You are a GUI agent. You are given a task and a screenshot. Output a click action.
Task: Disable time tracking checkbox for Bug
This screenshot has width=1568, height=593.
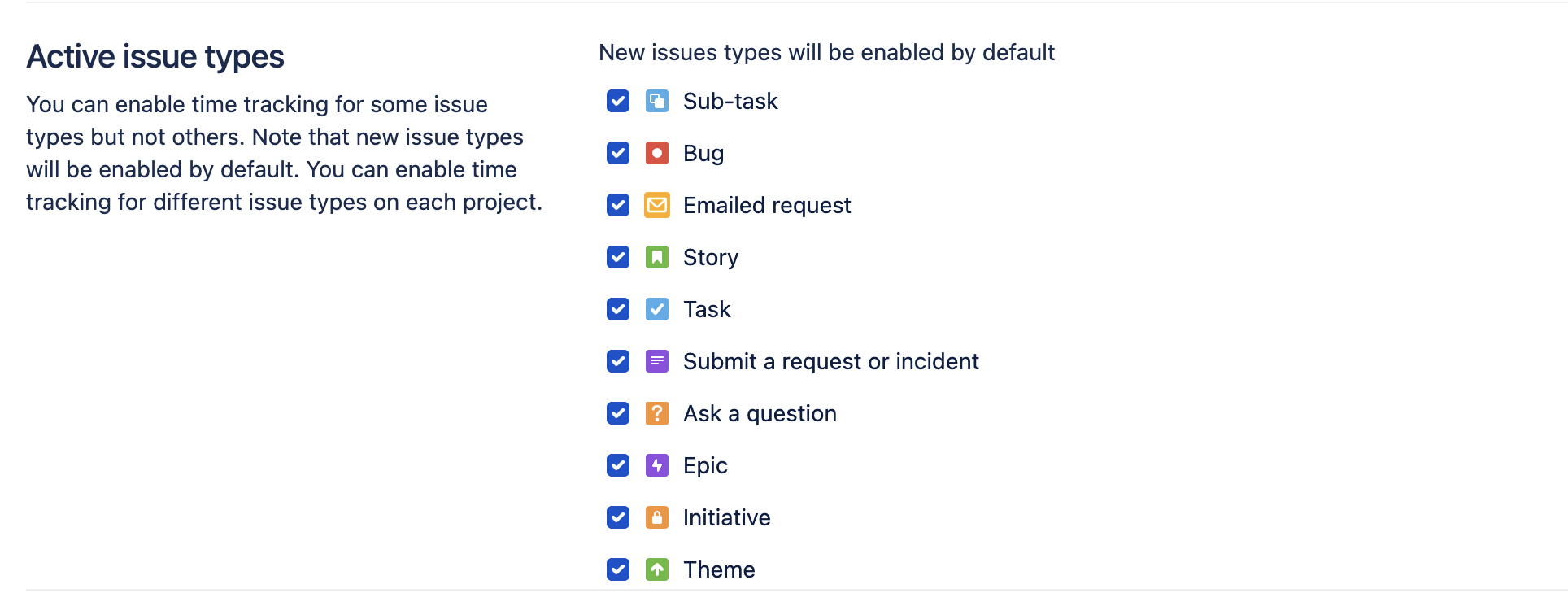[x=618, y=153]
